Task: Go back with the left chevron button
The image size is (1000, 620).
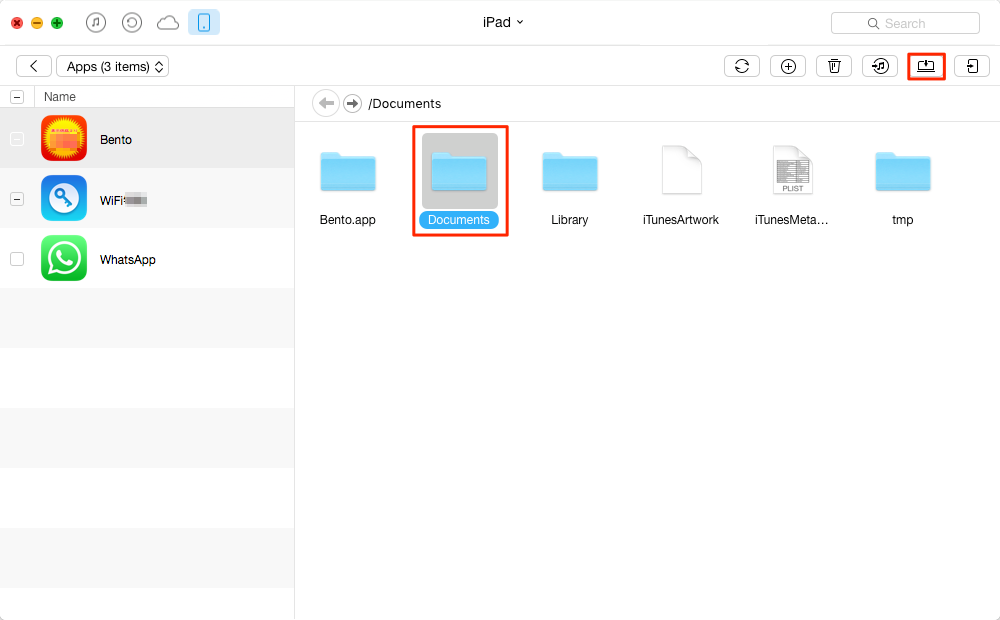Action: [34, 66]
